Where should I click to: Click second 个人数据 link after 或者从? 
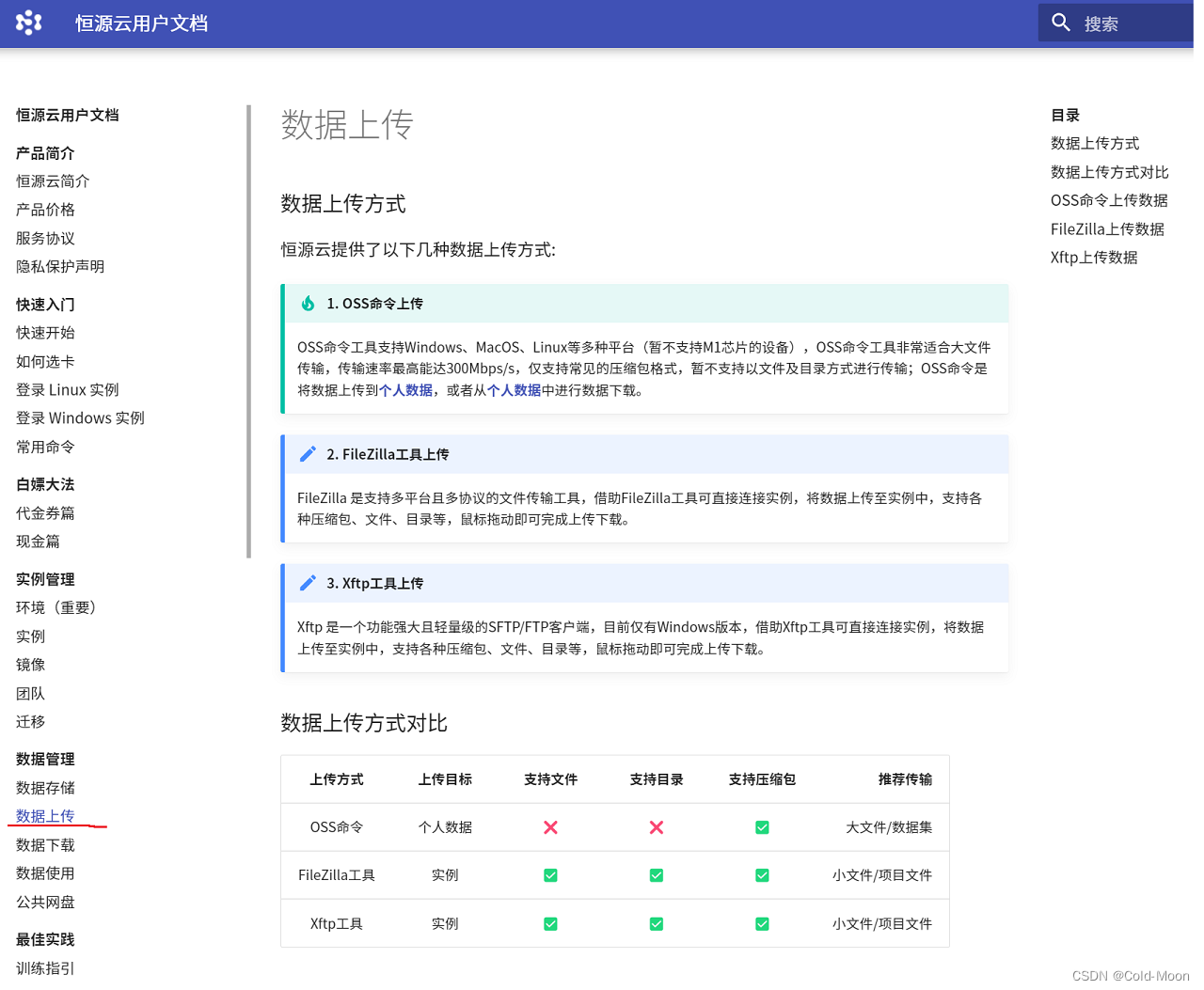(x=514, y=390)
